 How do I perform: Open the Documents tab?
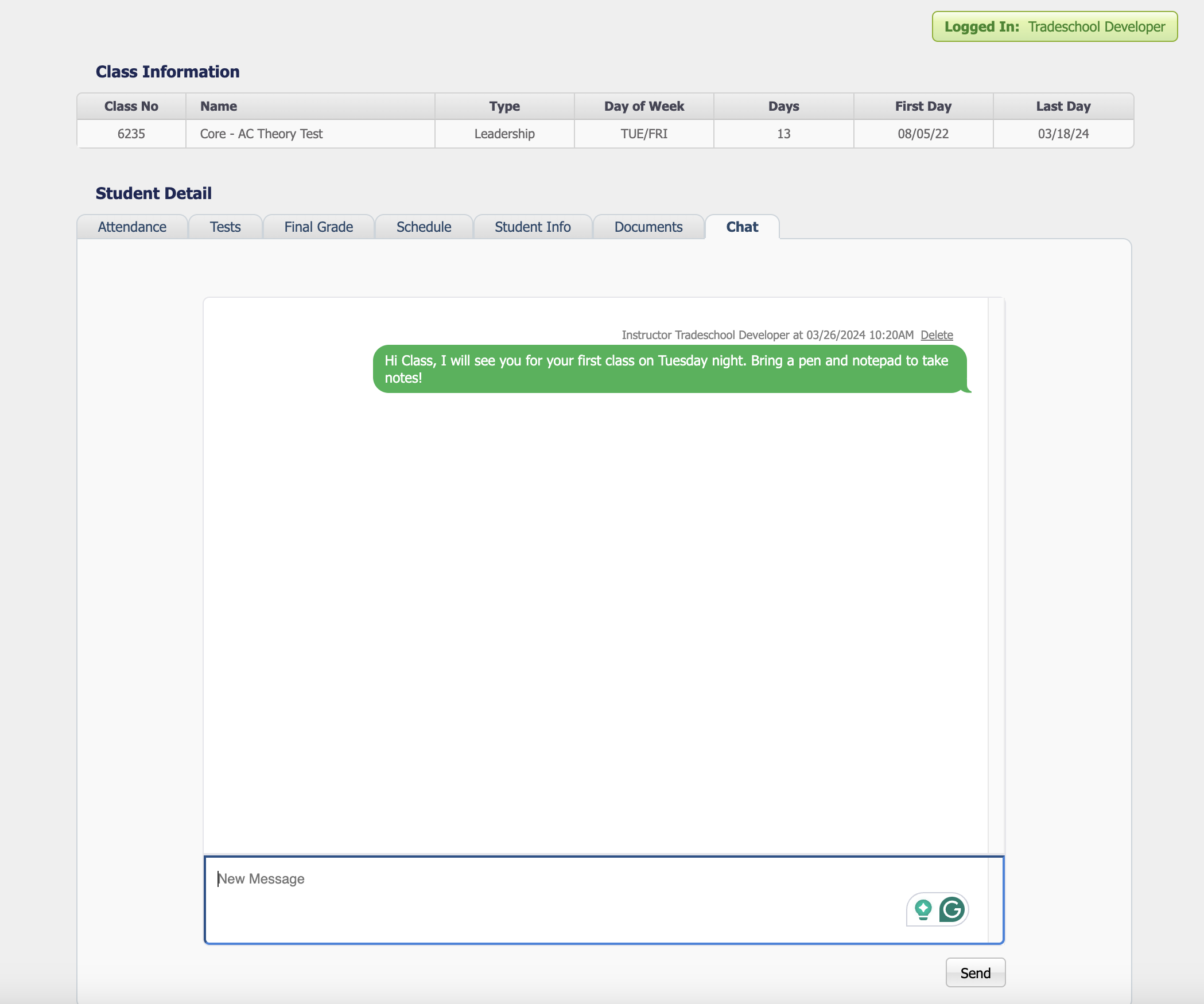[x=648, y=227]
